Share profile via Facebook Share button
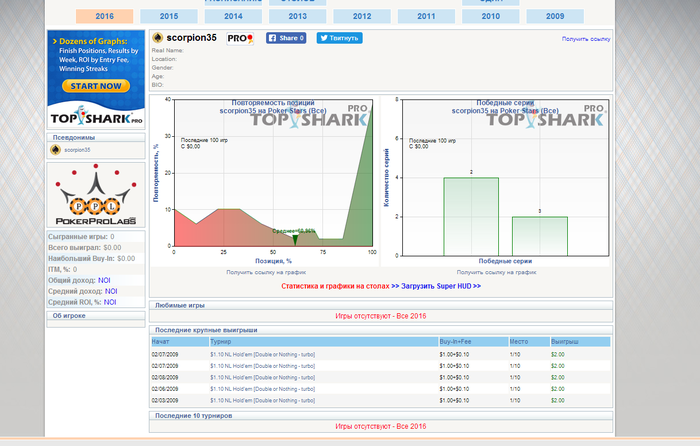Screen dimensions: 700x446 [286, 38]
